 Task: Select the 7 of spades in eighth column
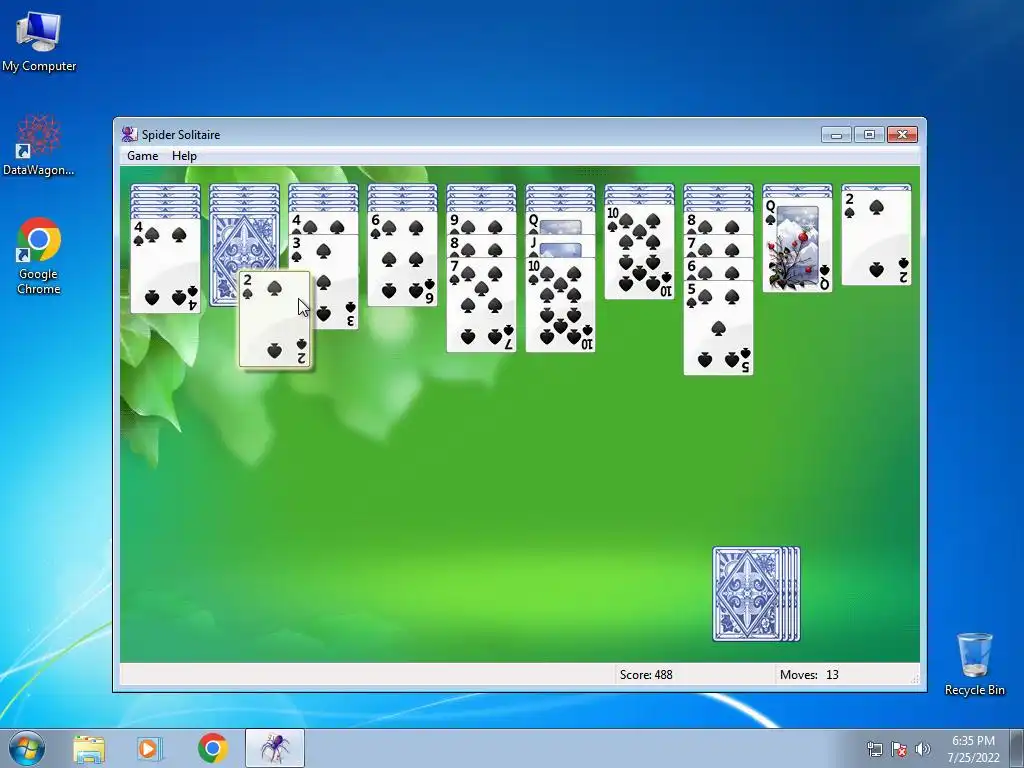coord(718,246)
